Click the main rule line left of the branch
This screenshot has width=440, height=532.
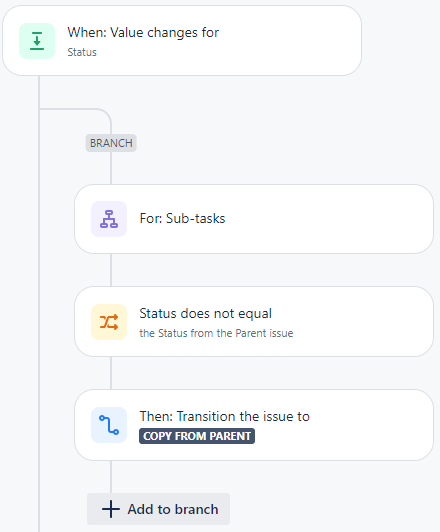click(x=39, y=304)
